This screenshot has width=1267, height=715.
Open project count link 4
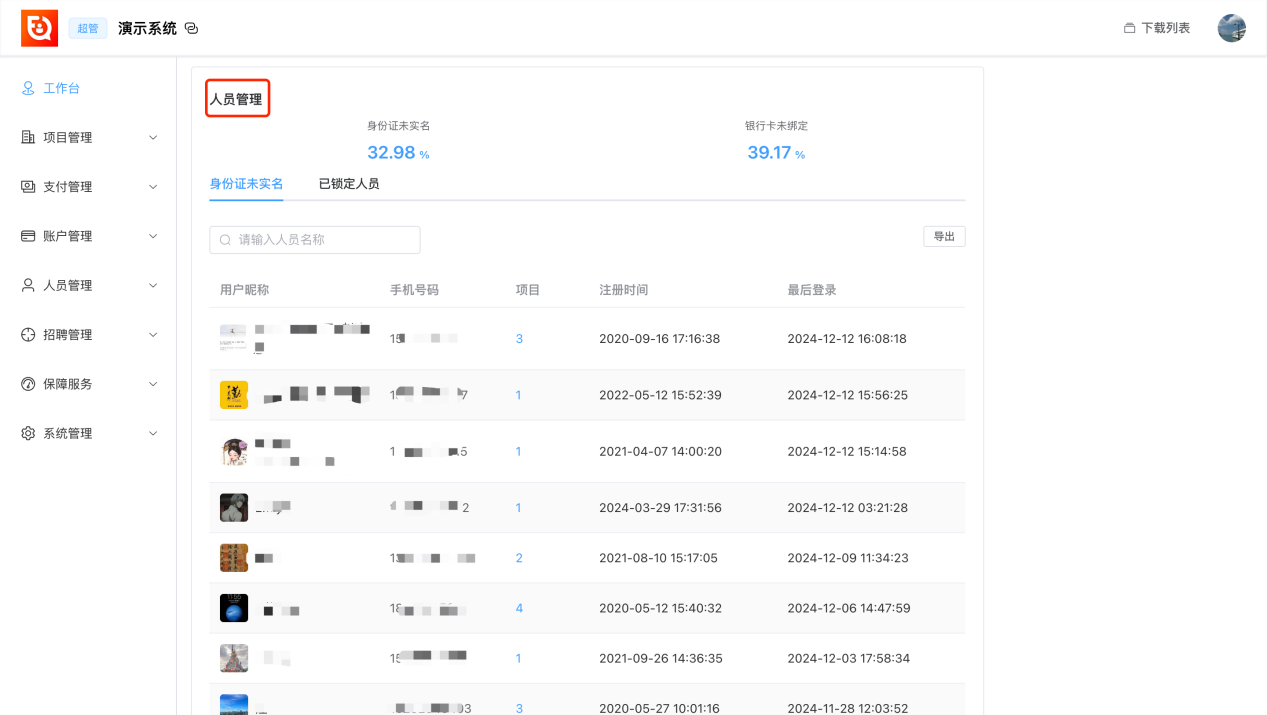click(x=519, y=608)
